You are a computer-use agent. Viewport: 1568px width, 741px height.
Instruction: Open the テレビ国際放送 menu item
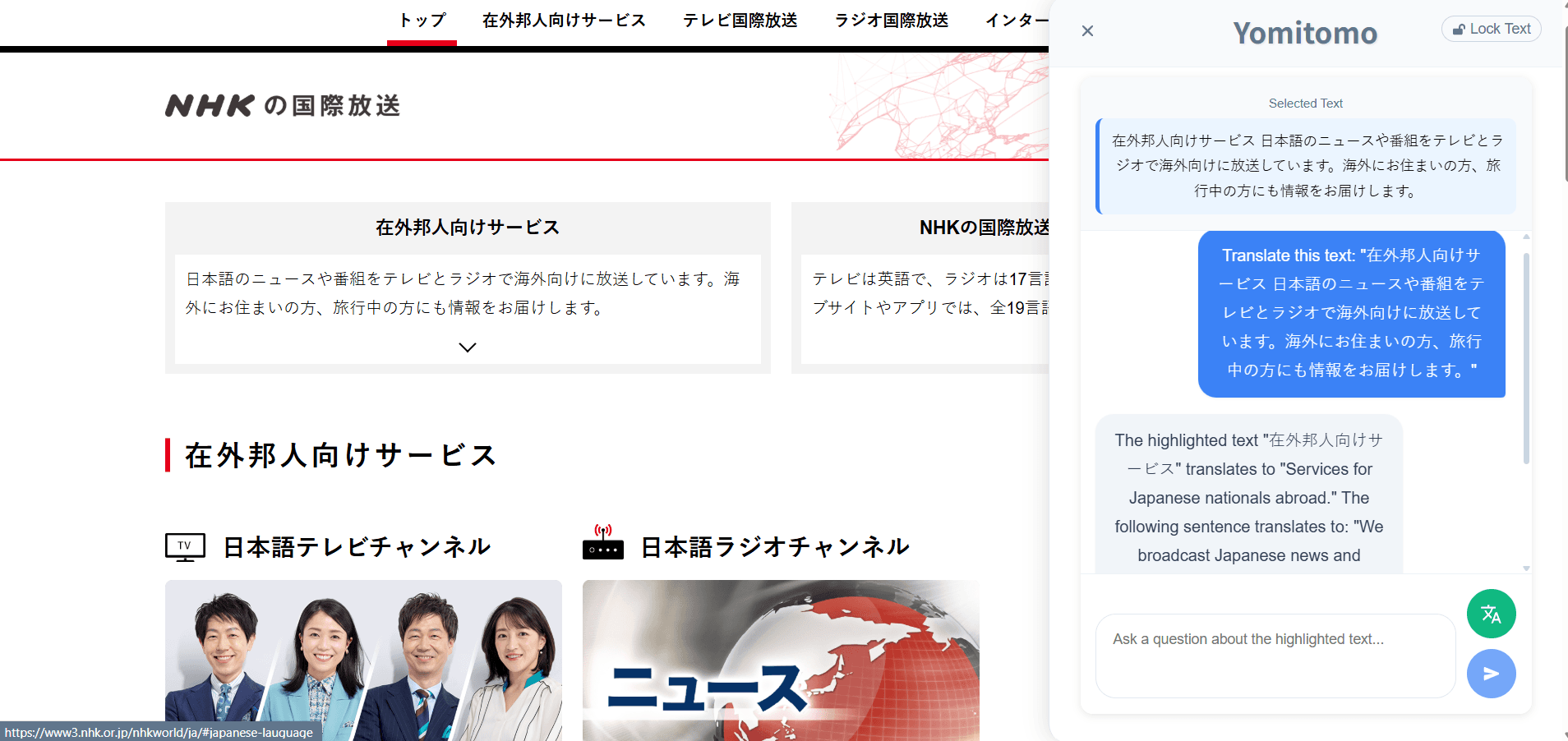740,20
